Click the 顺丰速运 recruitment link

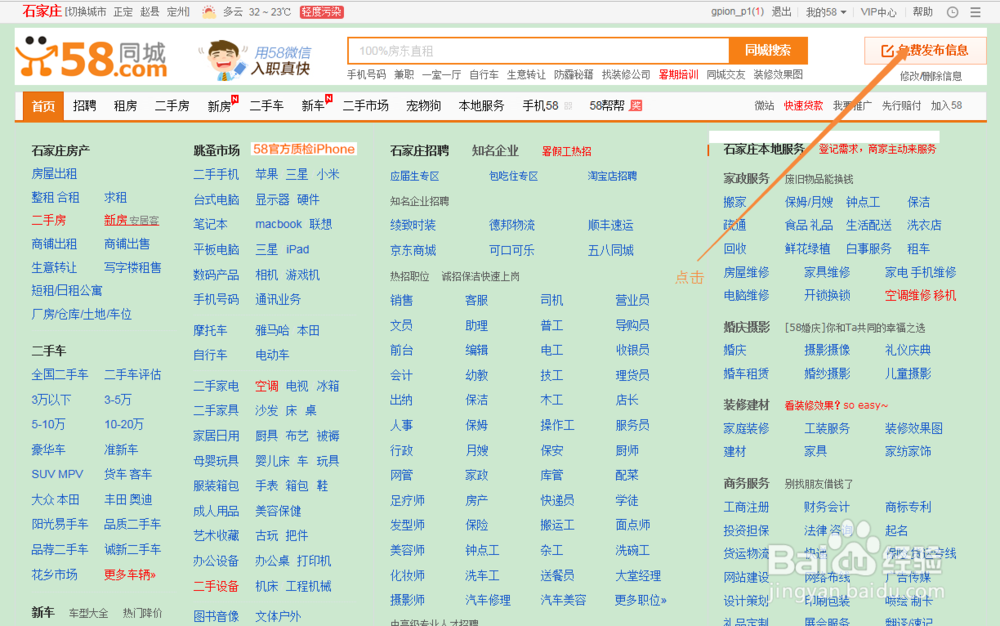(x=610, y=226)
